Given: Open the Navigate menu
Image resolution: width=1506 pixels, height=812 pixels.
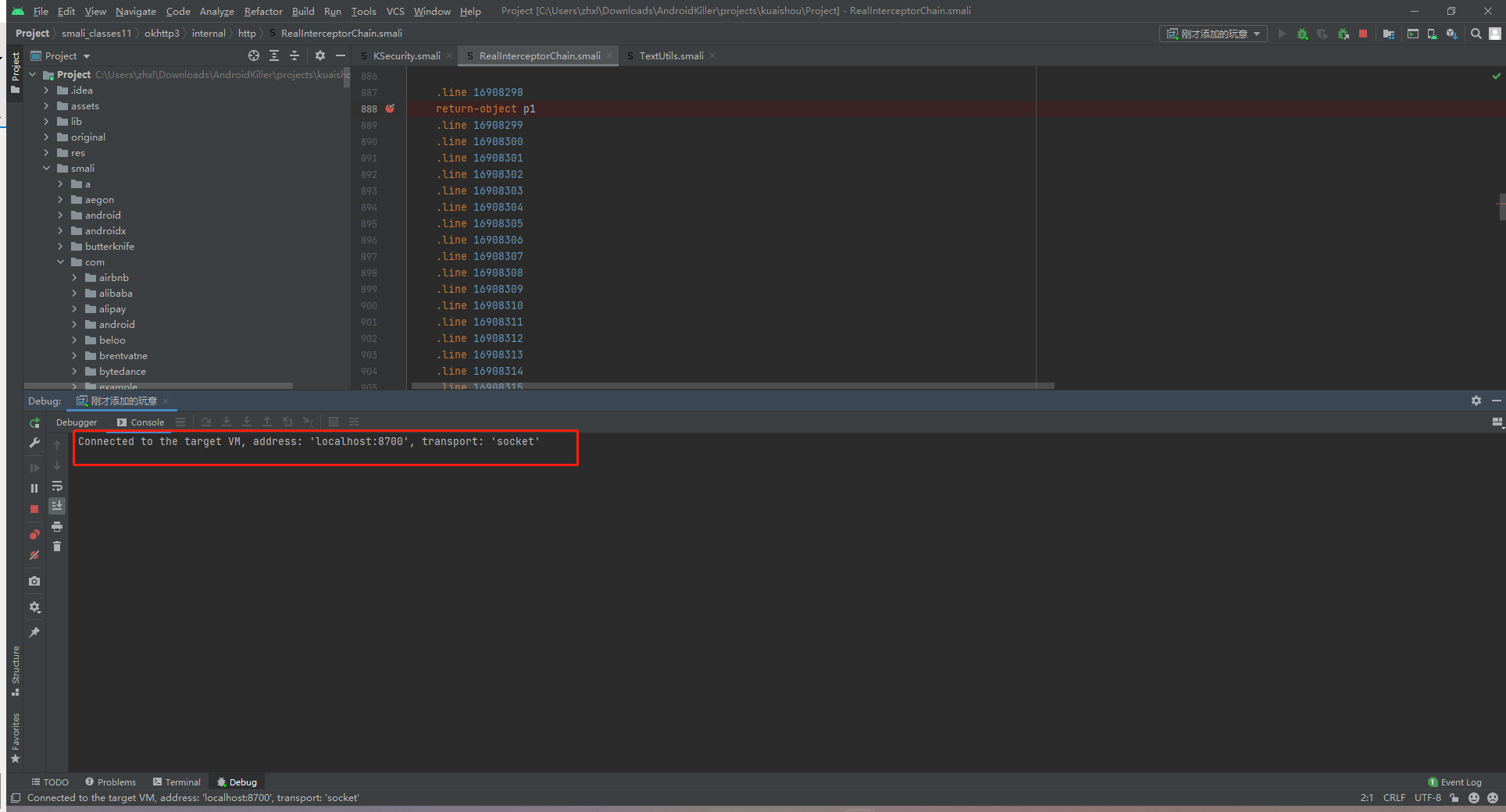Looking at the screenshot, I should pyautogui.click(x=136, y=11).
